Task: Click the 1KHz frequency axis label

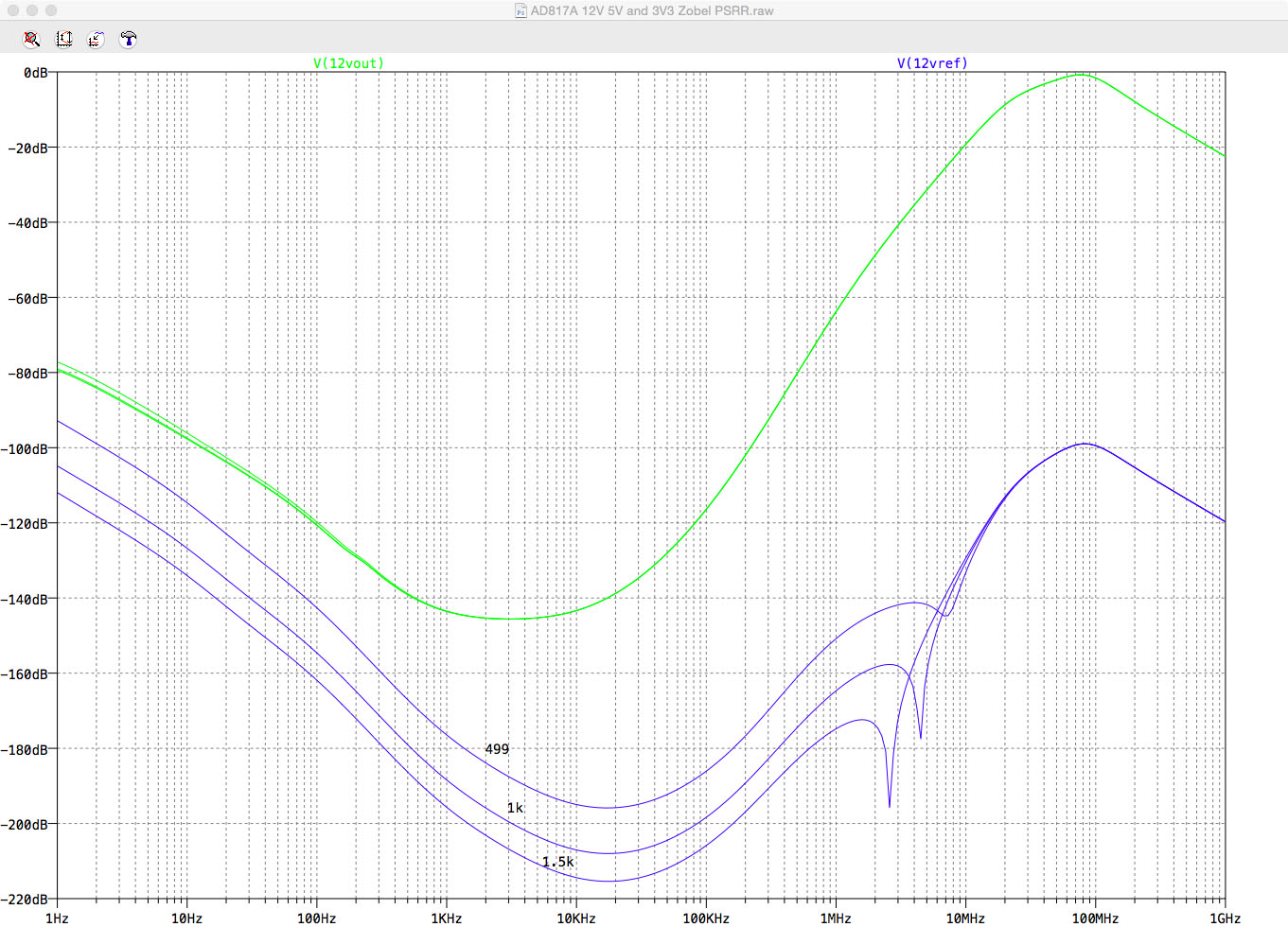Action: (446, 918)
